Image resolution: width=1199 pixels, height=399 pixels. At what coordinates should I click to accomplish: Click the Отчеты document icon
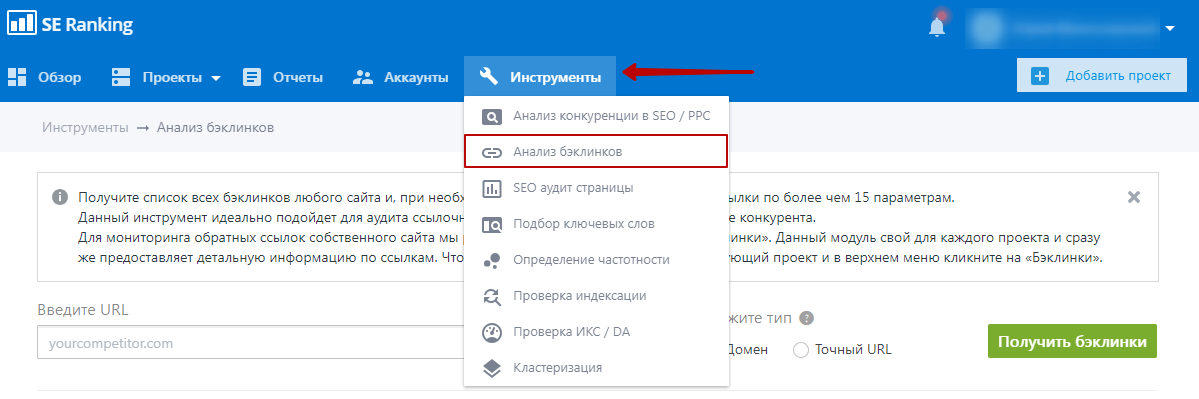coord(252,76)
